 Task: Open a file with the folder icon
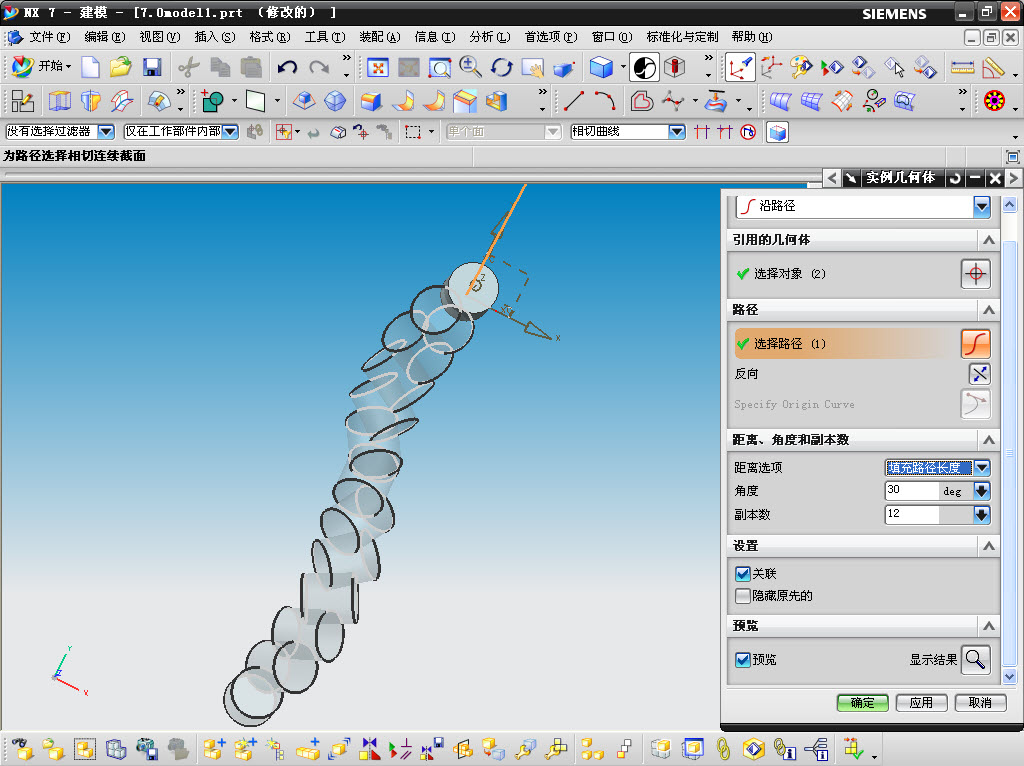coord(120,67)
